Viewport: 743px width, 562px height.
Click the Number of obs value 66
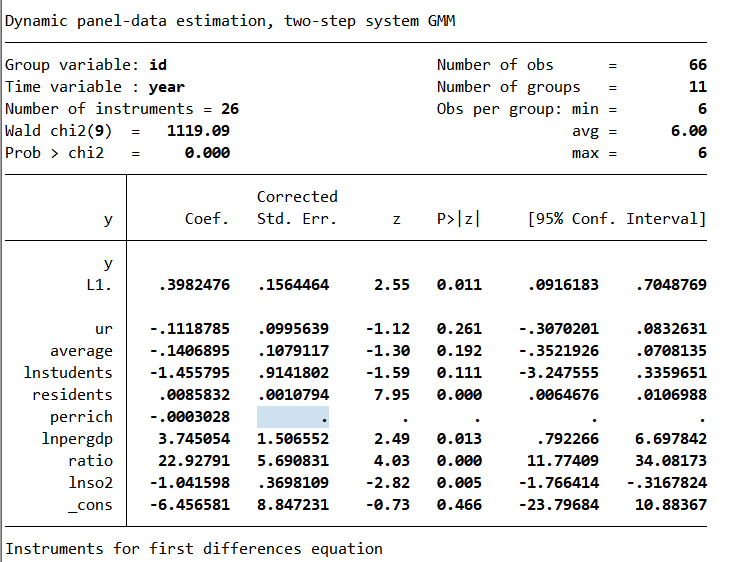point(697,65)
